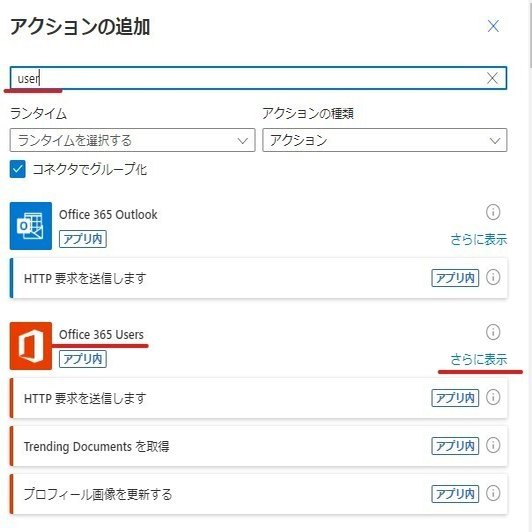Viewport: 532px width, 532px height.
Task: Show info for プロフィール画像を更新する action
Action: 493,493
